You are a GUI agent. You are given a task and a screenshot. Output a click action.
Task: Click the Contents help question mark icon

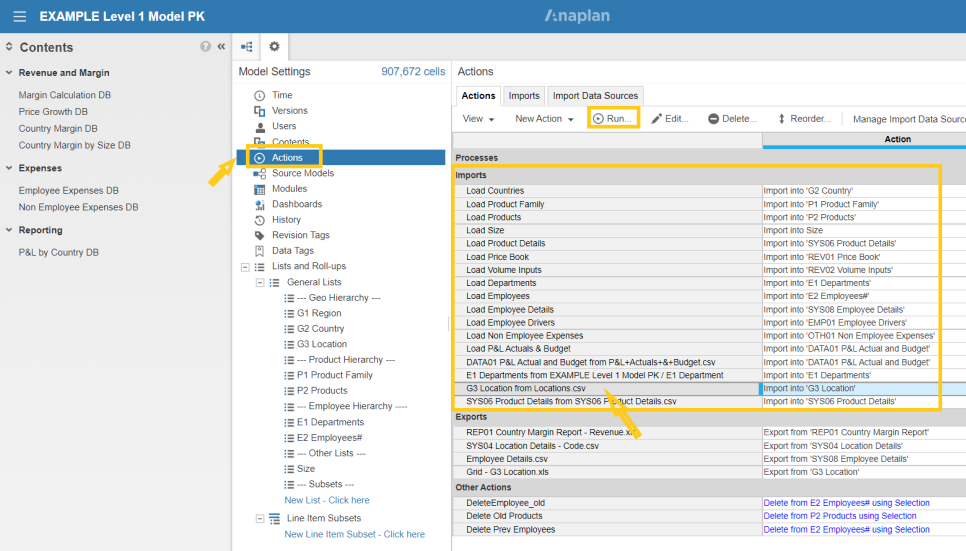pos(205,46)
